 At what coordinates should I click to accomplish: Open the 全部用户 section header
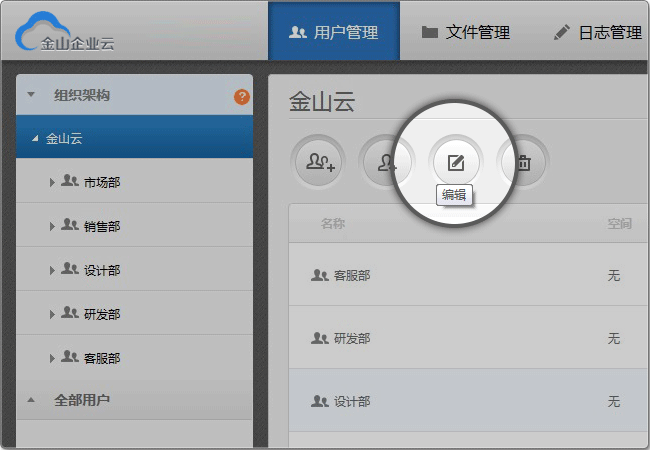click(134, 400)
